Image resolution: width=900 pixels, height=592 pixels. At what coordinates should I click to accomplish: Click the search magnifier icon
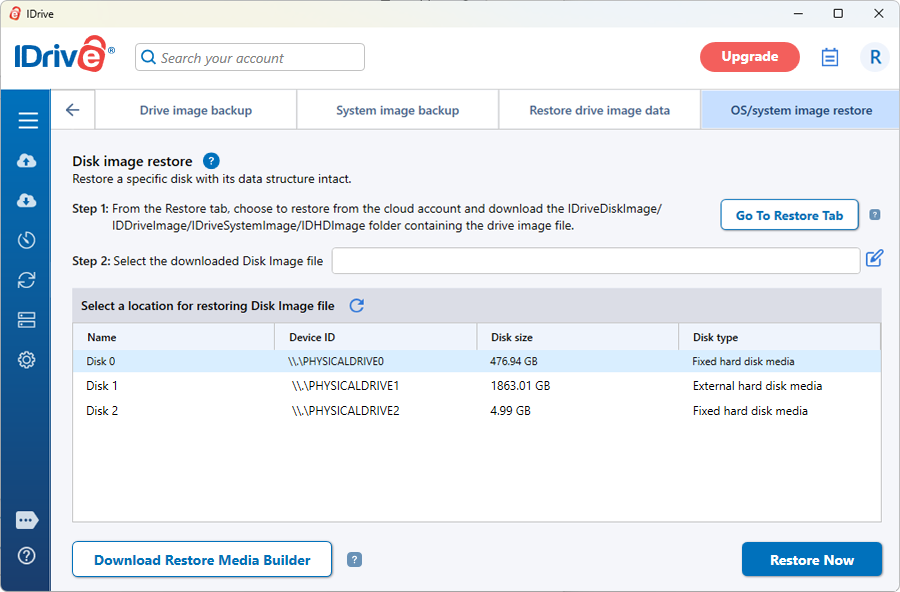tap(148, 57)
